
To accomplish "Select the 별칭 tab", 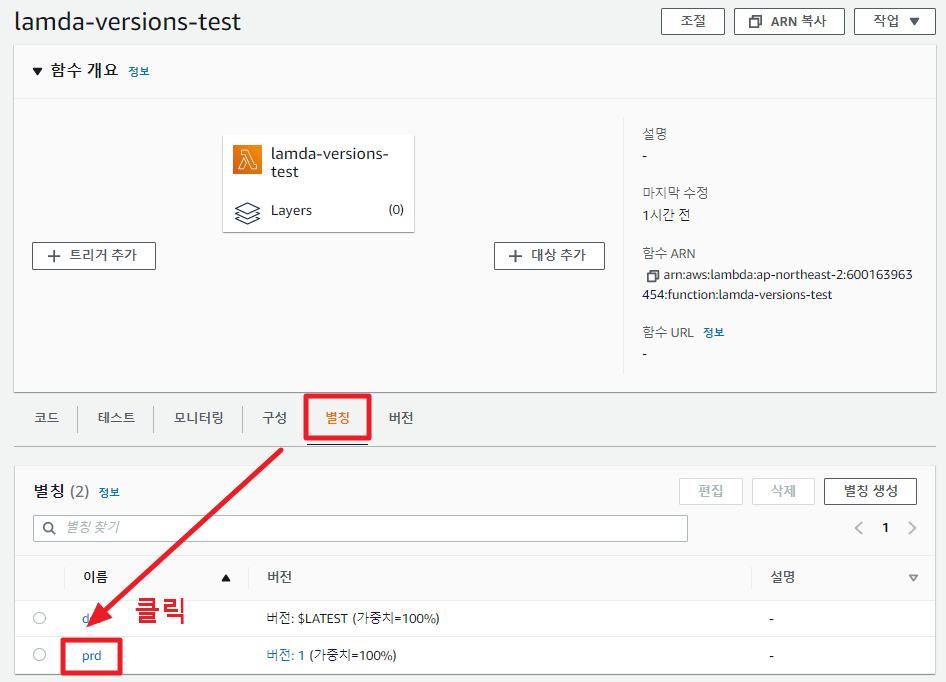I will 337,418.
